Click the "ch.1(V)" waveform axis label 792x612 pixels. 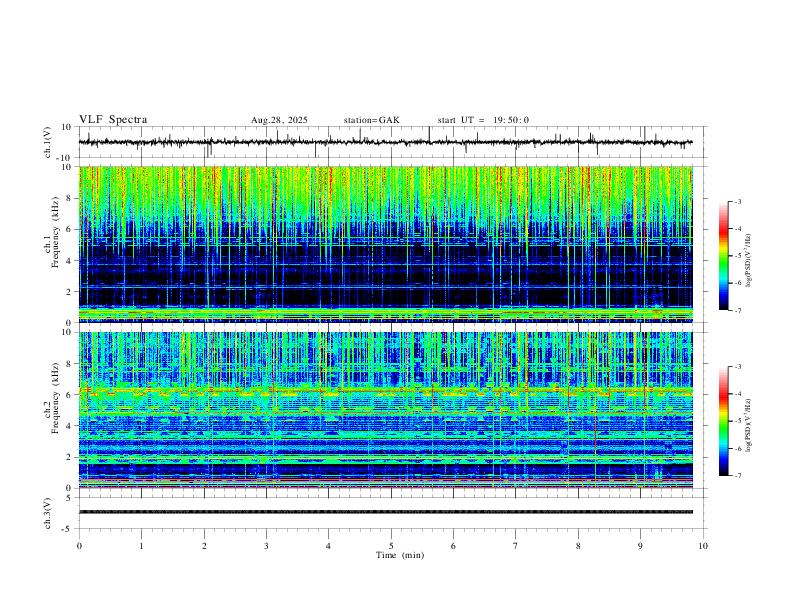[48, 142]
